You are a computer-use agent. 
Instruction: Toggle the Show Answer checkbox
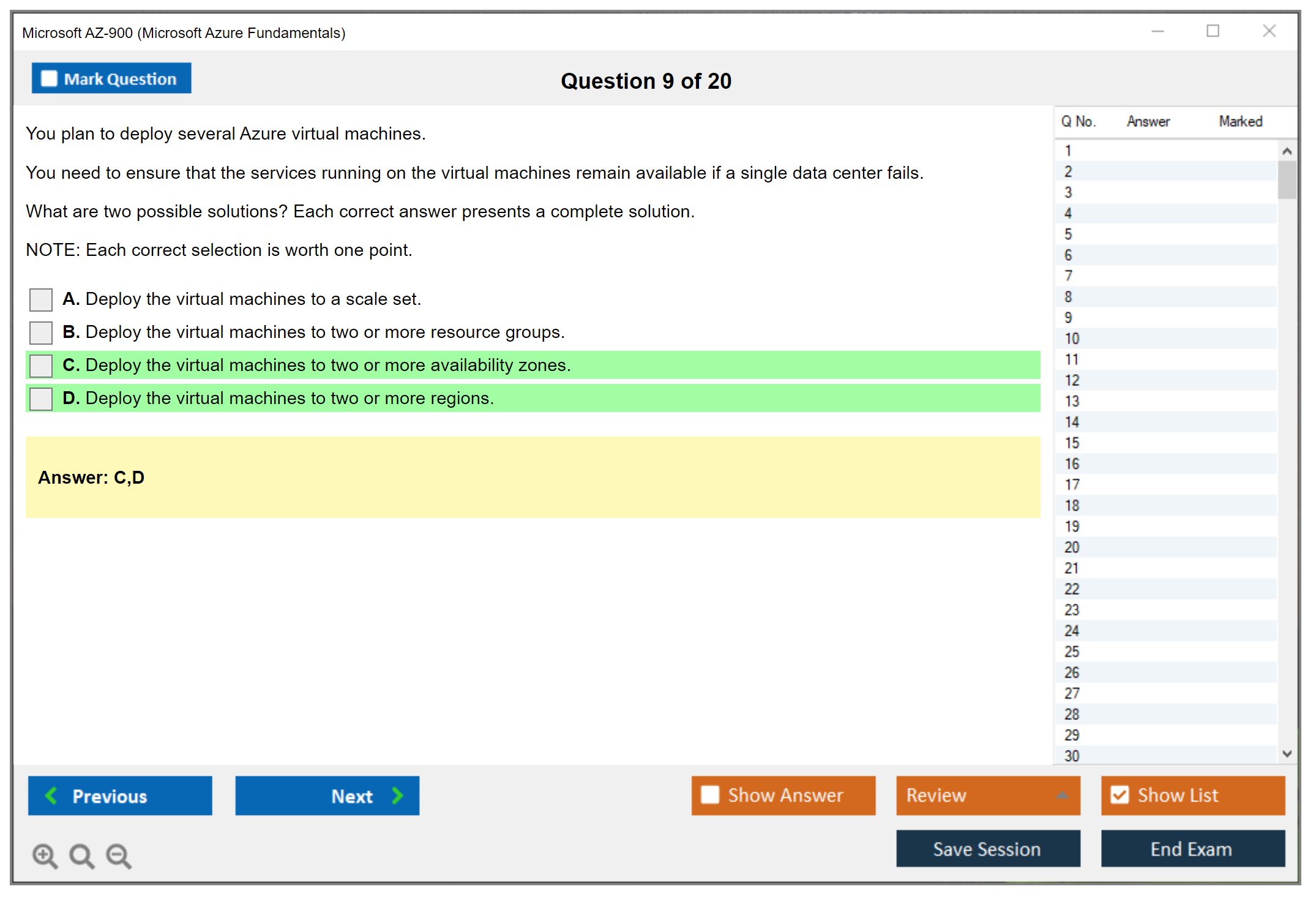pos(710,795)
